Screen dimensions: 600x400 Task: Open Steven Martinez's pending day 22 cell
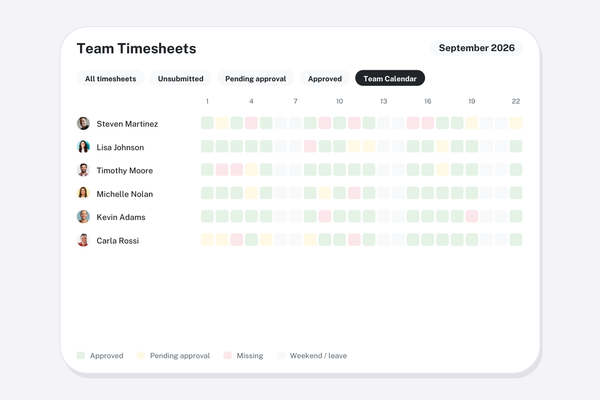pyautogui.click(x=516, y=123)
